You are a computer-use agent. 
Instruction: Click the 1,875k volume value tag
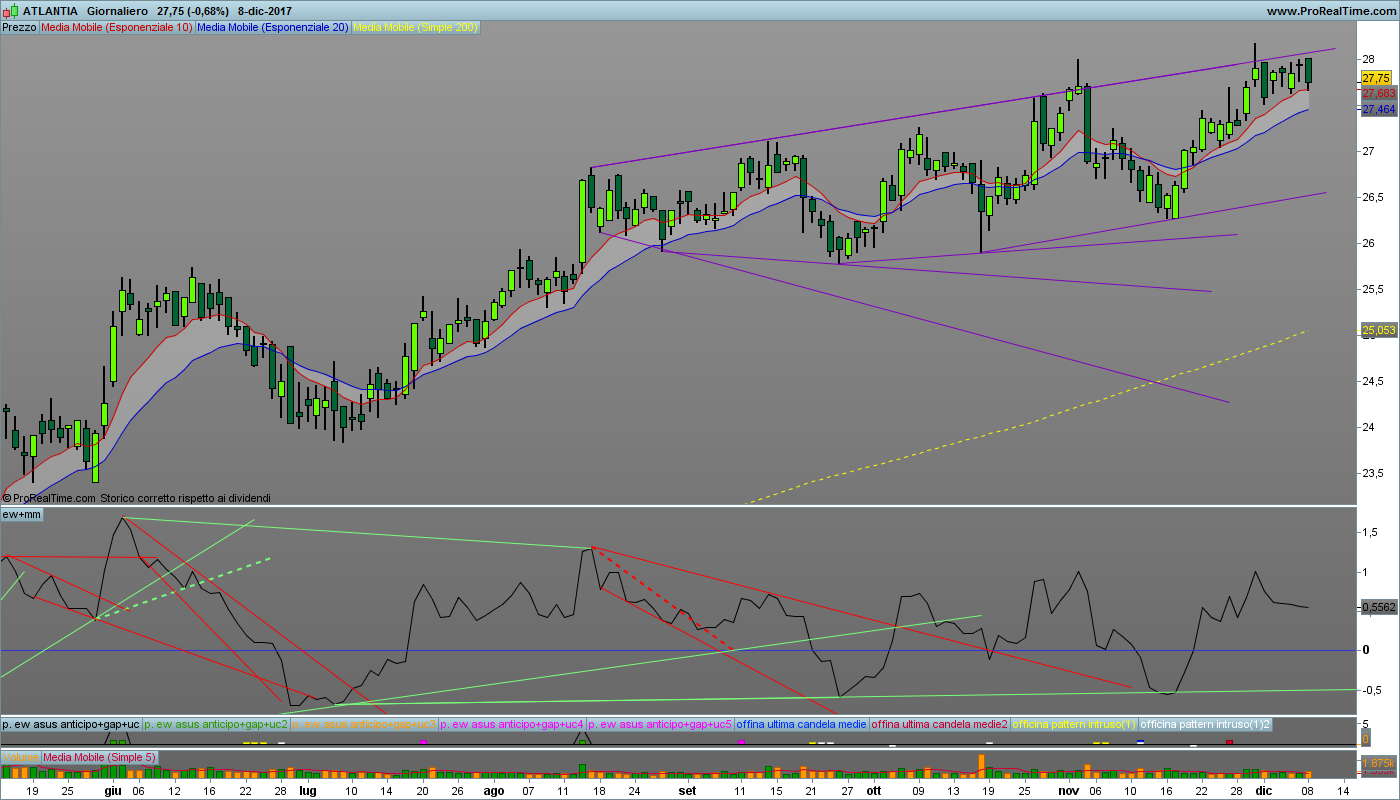[x=1379, y=763]
